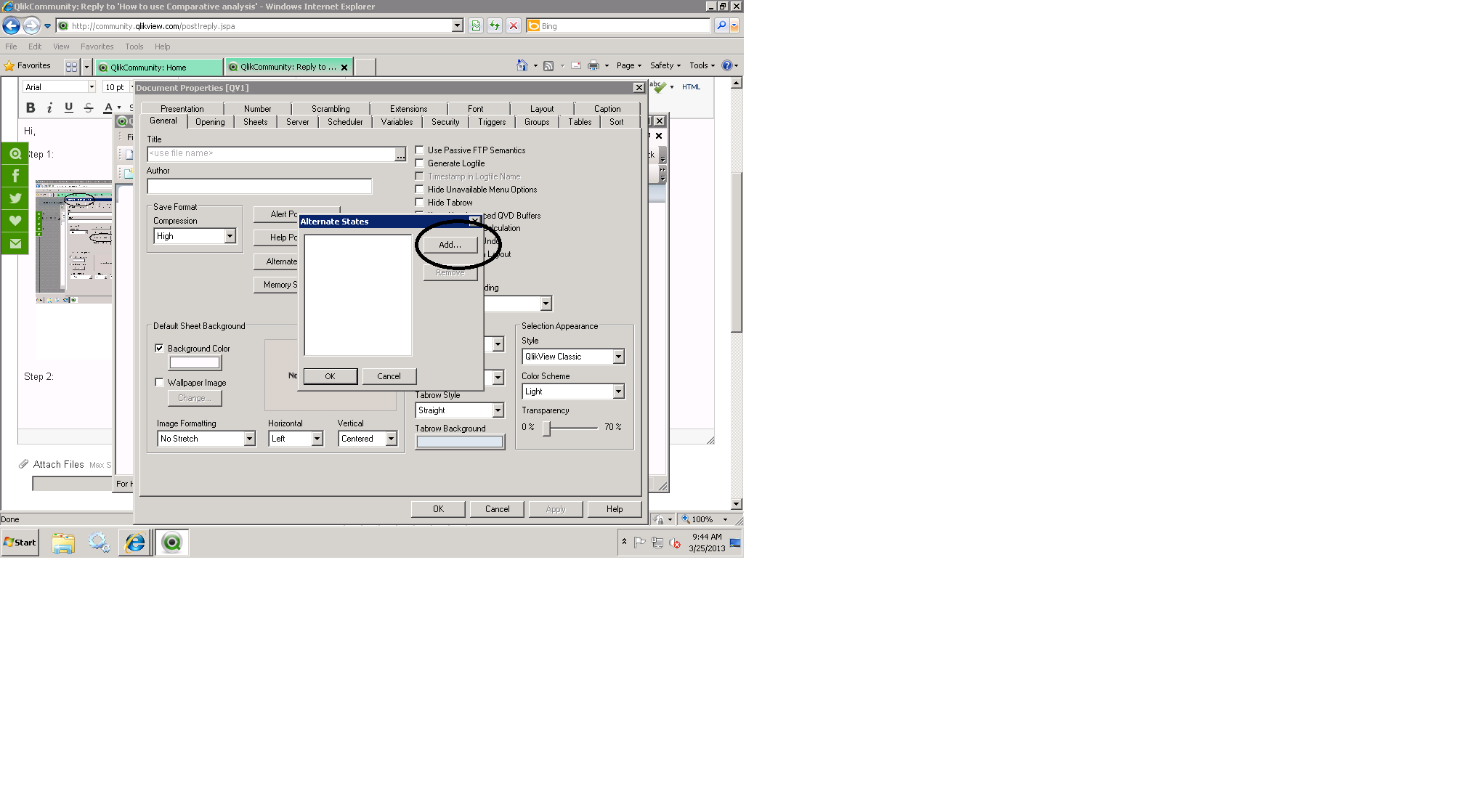Click the Underline formatting icon
Image resolution: width=1479 pixels, height=812 pixels.
(x=69, y=107)
